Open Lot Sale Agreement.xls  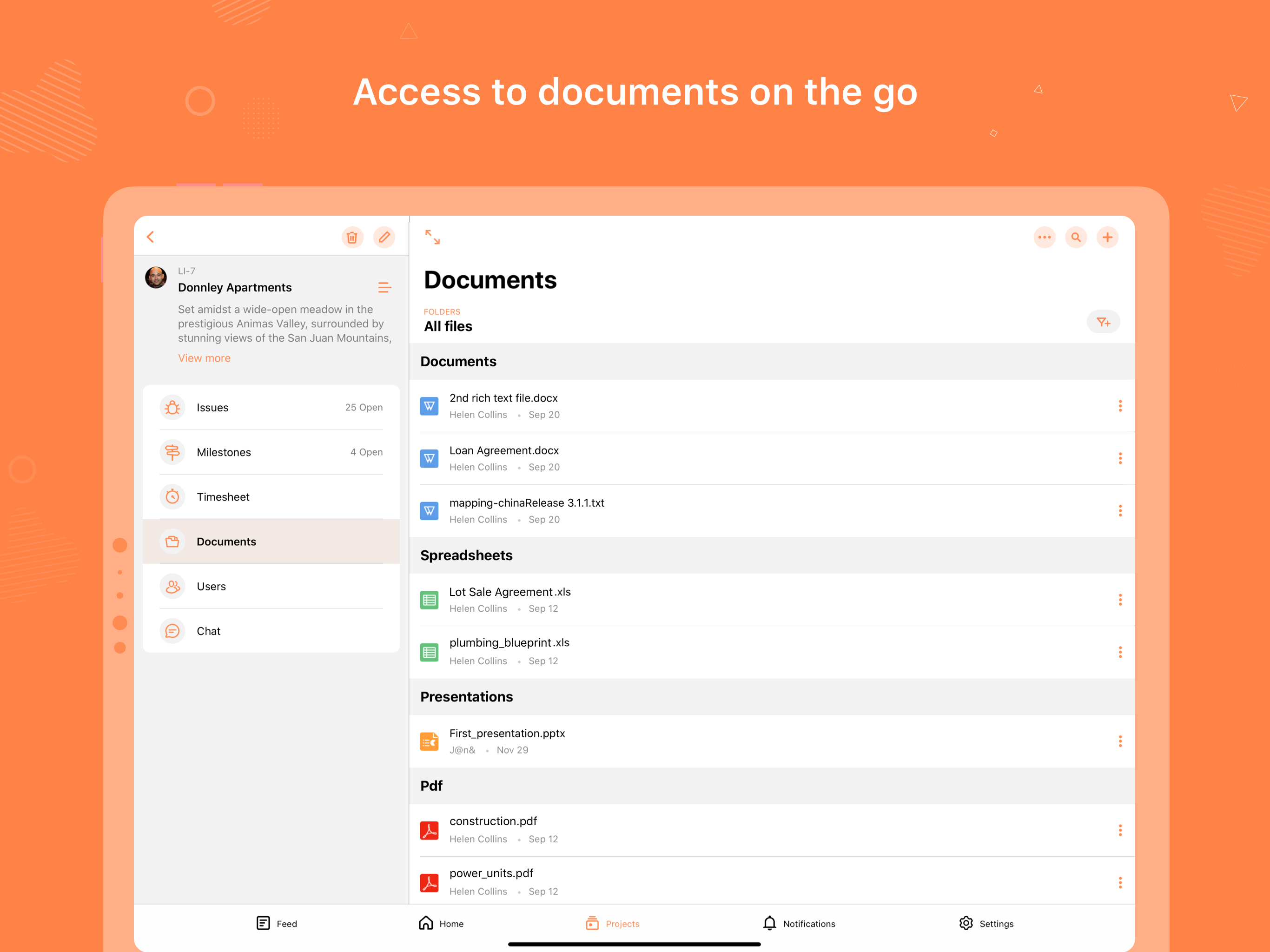click(x=772, y=600)
